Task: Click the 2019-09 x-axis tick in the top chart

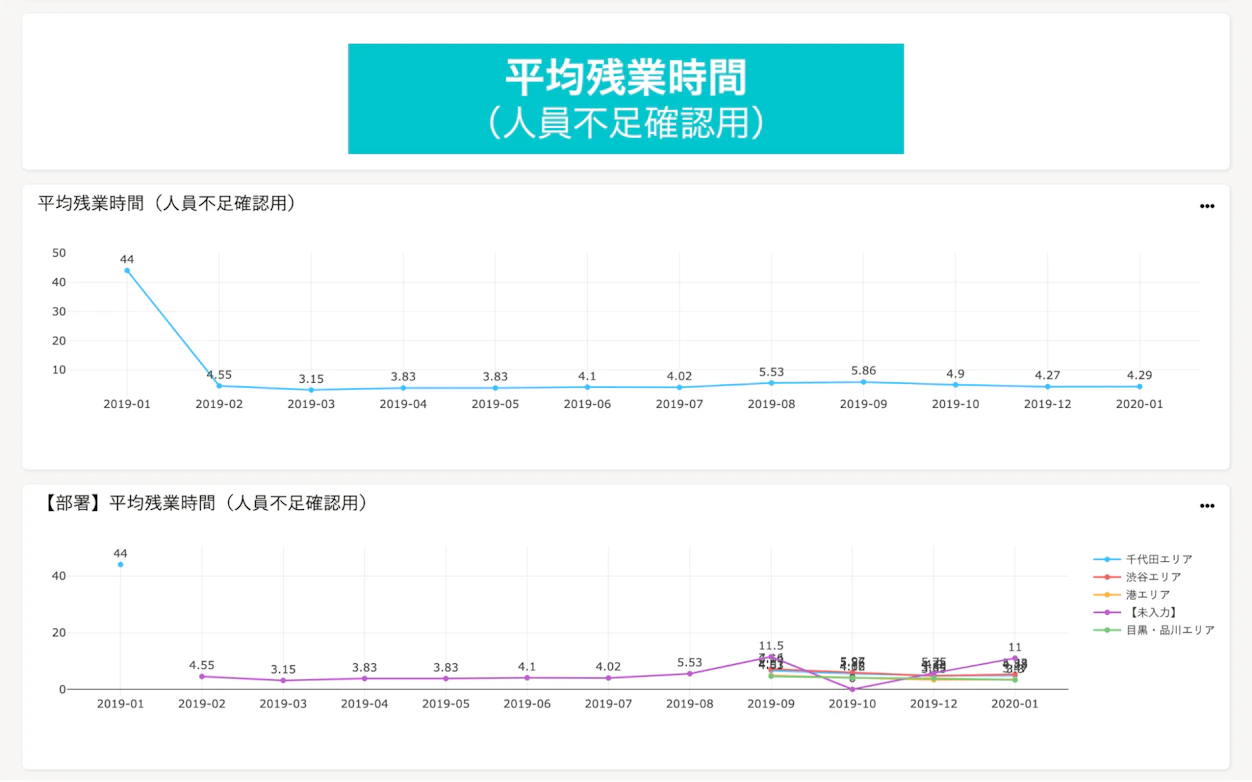Action: tap(863, 404)
